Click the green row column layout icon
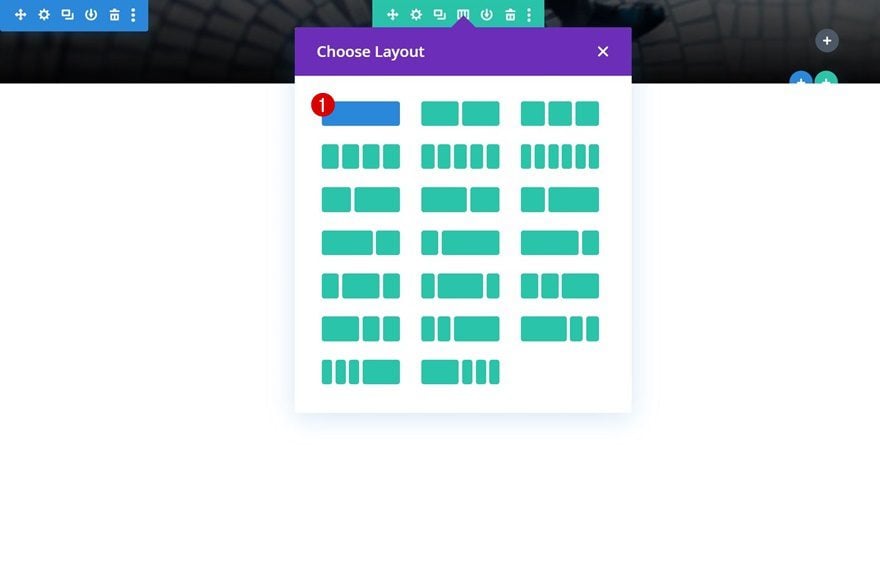 click(x=463, y=15)
